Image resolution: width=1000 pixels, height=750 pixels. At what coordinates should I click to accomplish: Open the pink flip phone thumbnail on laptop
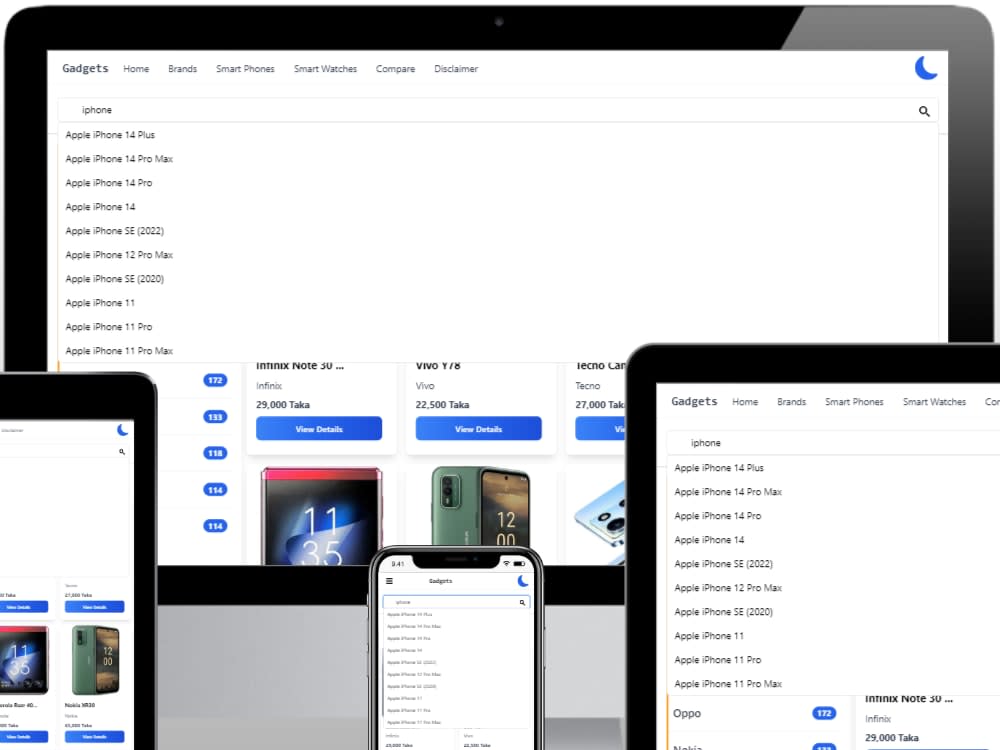[321, 516]
